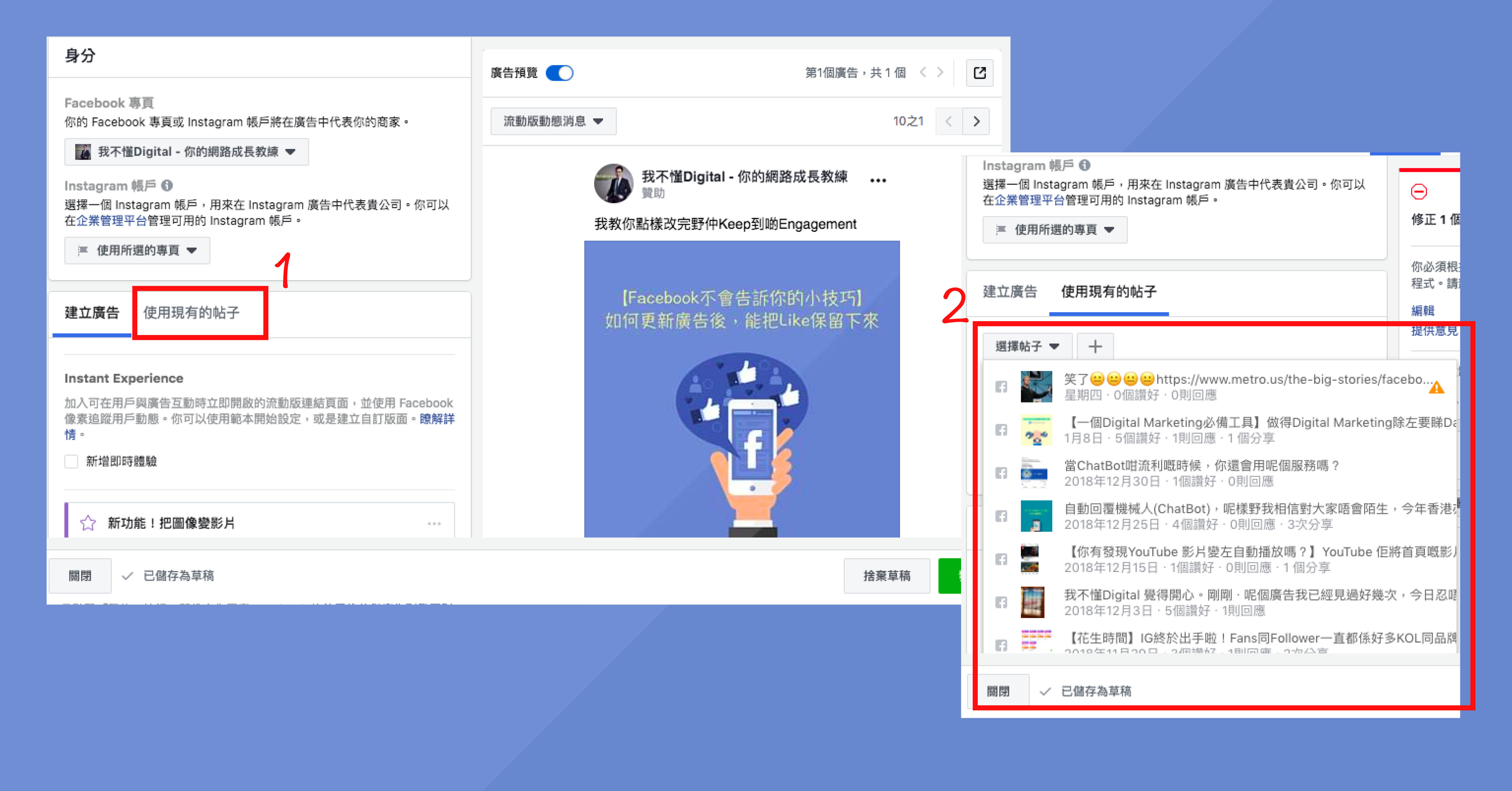Open the 企業管理平台 link in the right panel
The width and height of the screenshot is (1512, 791).
pos(1030,200)
